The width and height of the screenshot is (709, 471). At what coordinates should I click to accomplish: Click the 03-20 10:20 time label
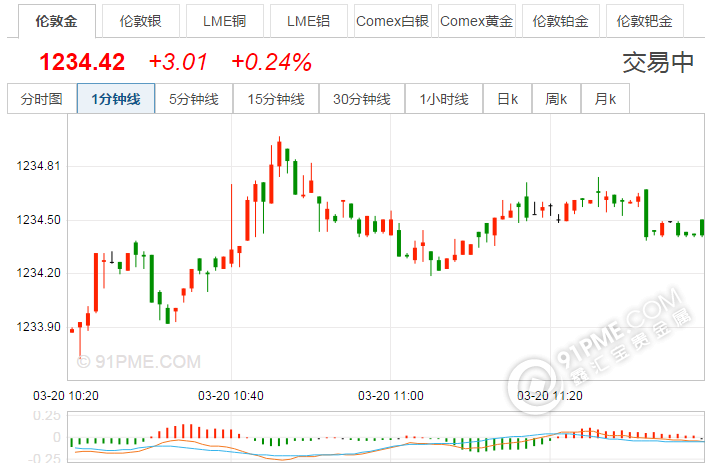66,396
